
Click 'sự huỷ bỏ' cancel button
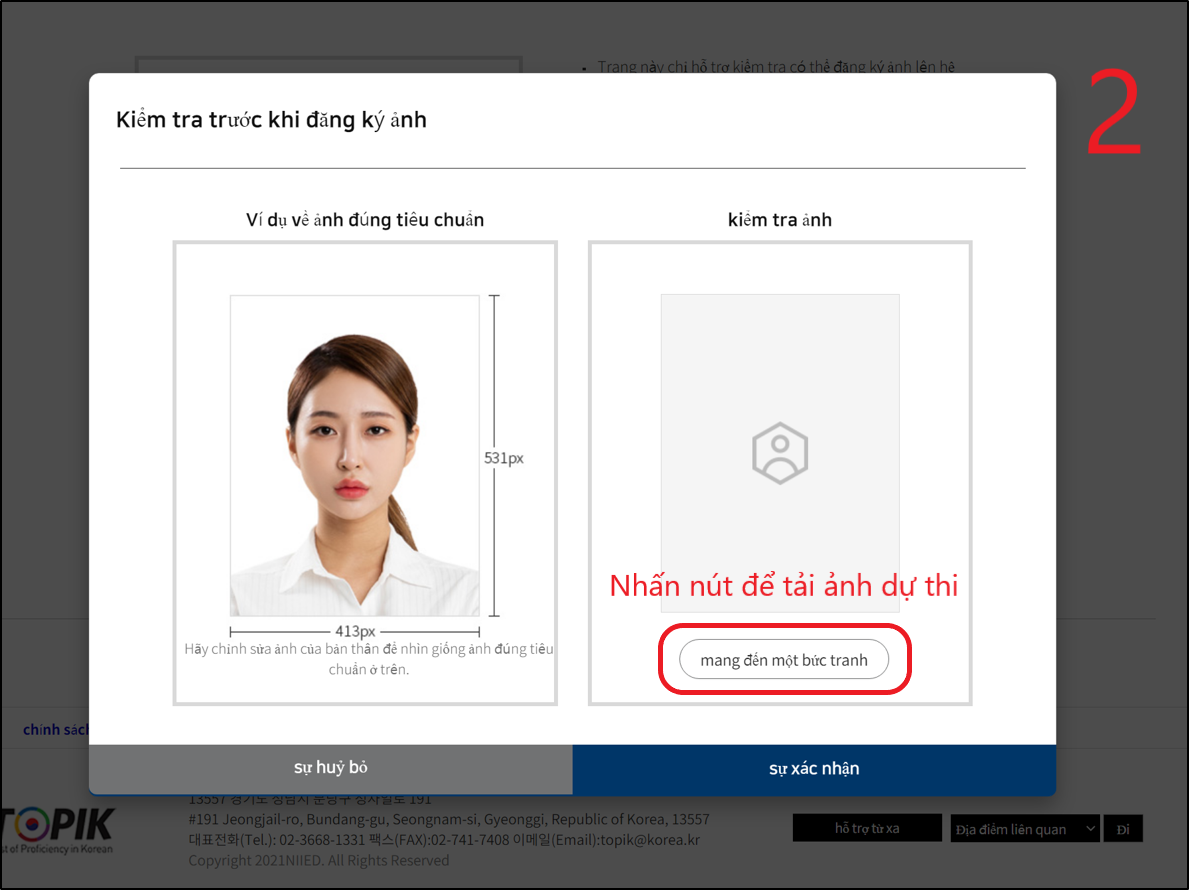[330, 768]
